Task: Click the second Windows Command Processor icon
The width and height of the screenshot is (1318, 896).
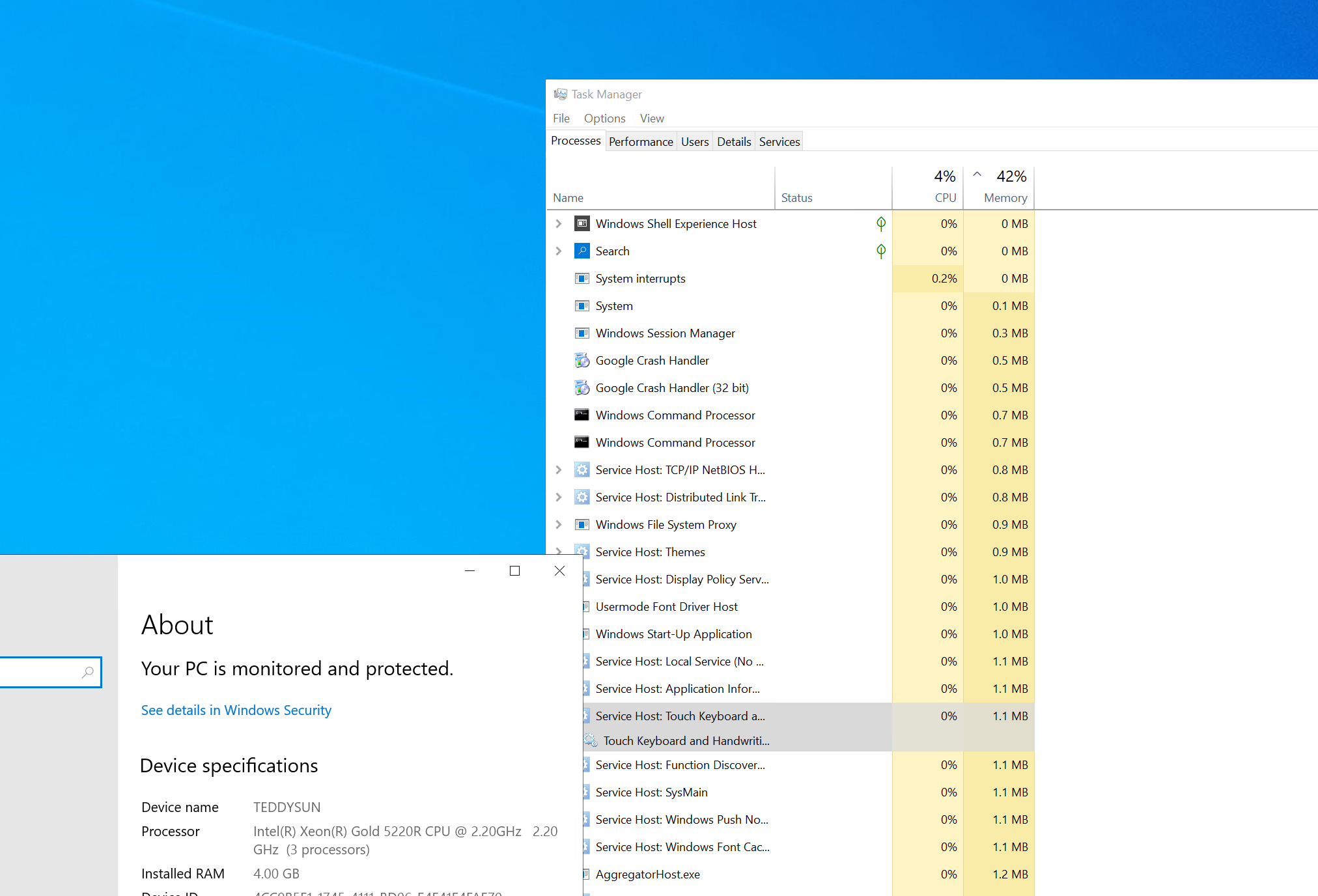Action: click(x=582, y=442)
